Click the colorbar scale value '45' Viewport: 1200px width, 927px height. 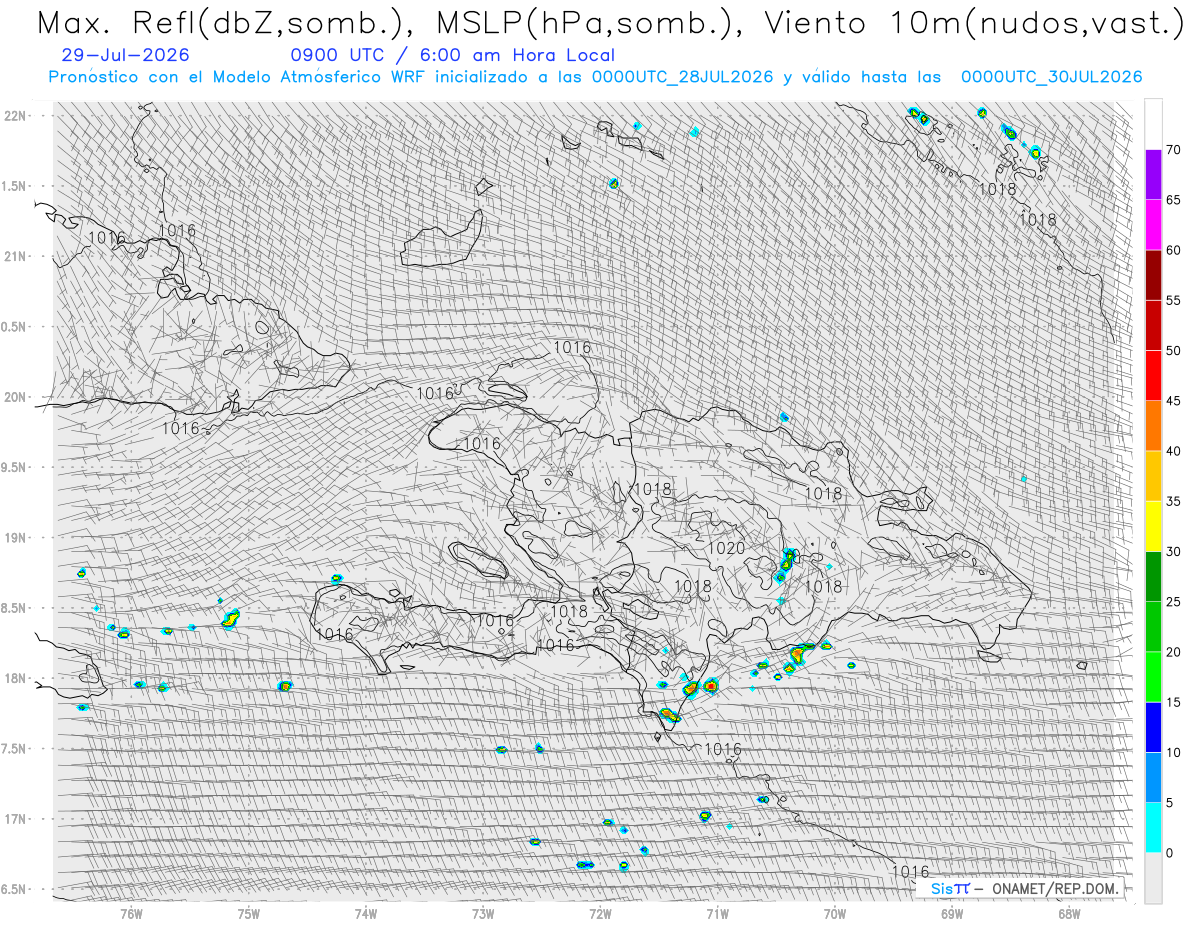(1173, 401)
